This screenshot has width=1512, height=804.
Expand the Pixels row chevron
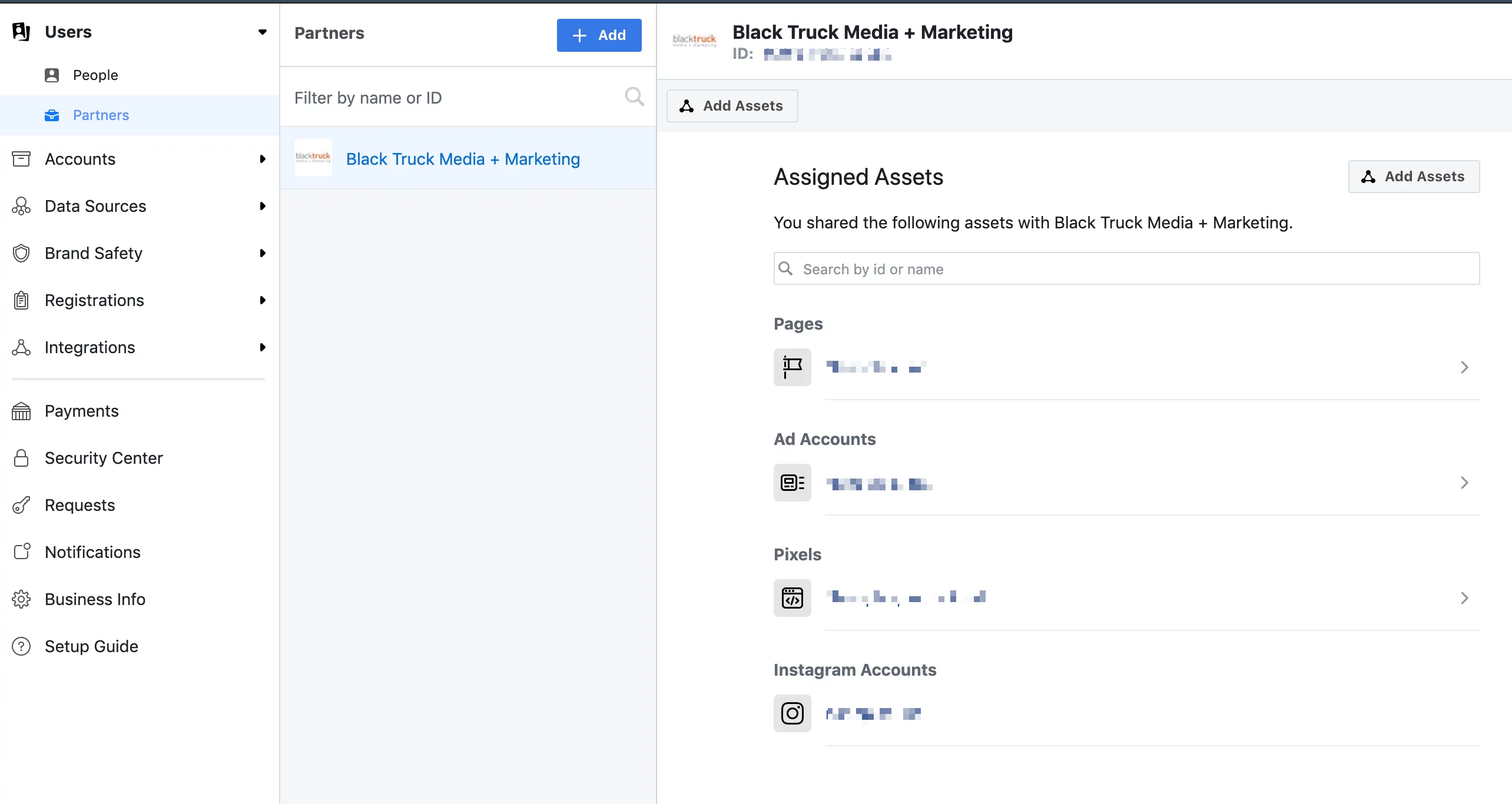[x=1464, y=598]
